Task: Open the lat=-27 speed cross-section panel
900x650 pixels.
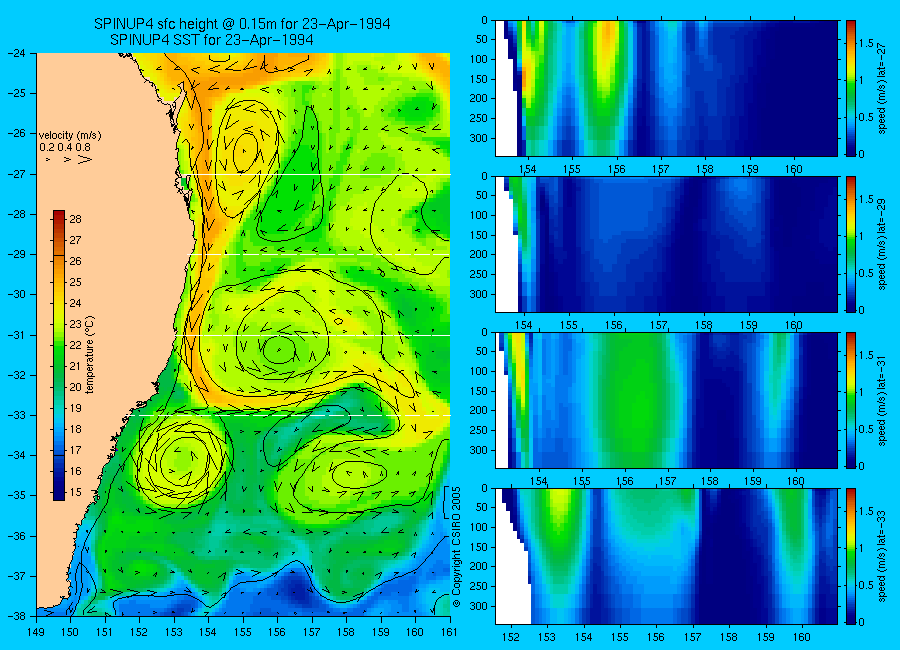Action: point(666,88)
